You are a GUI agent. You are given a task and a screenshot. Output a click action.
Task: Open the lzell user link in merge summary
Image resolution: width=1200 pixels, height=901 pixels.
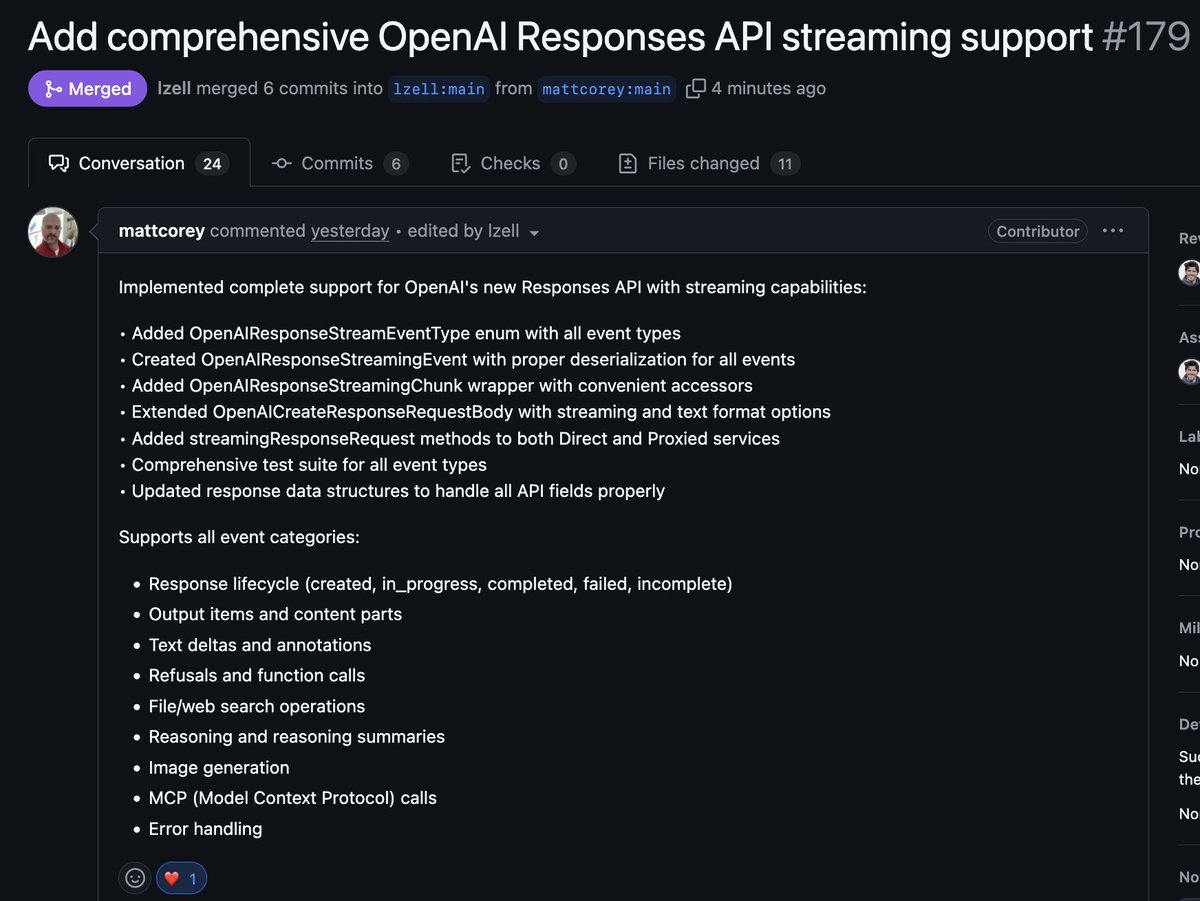(174, 88)
